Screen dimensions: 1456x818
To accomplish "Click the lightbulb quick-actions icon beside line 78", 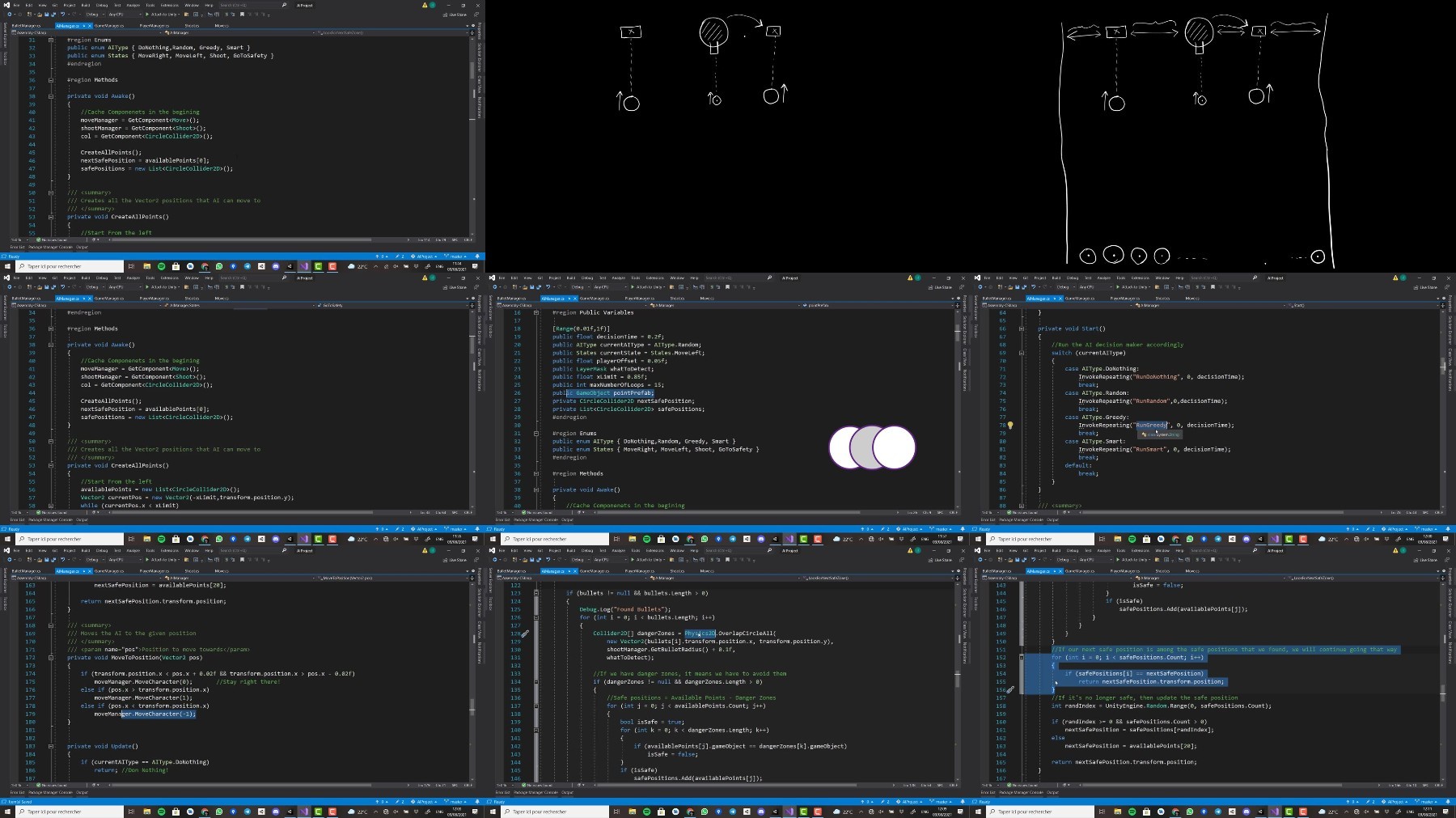I will pos(1010,425).
